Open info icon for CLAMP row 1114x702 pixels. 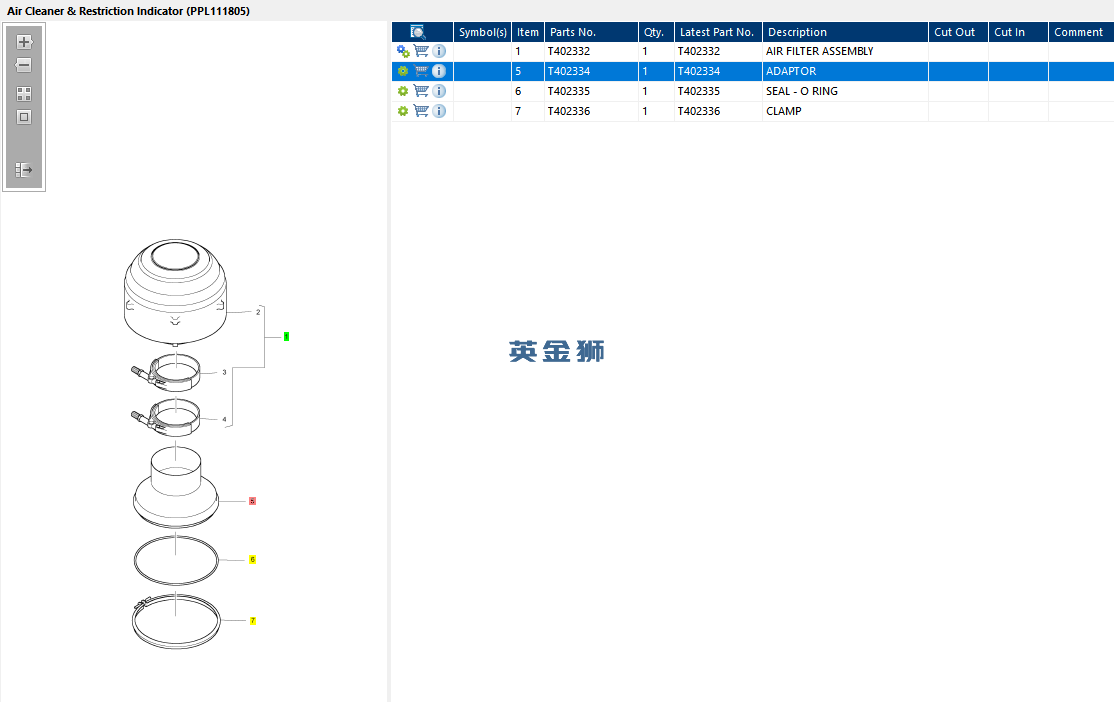439,111
